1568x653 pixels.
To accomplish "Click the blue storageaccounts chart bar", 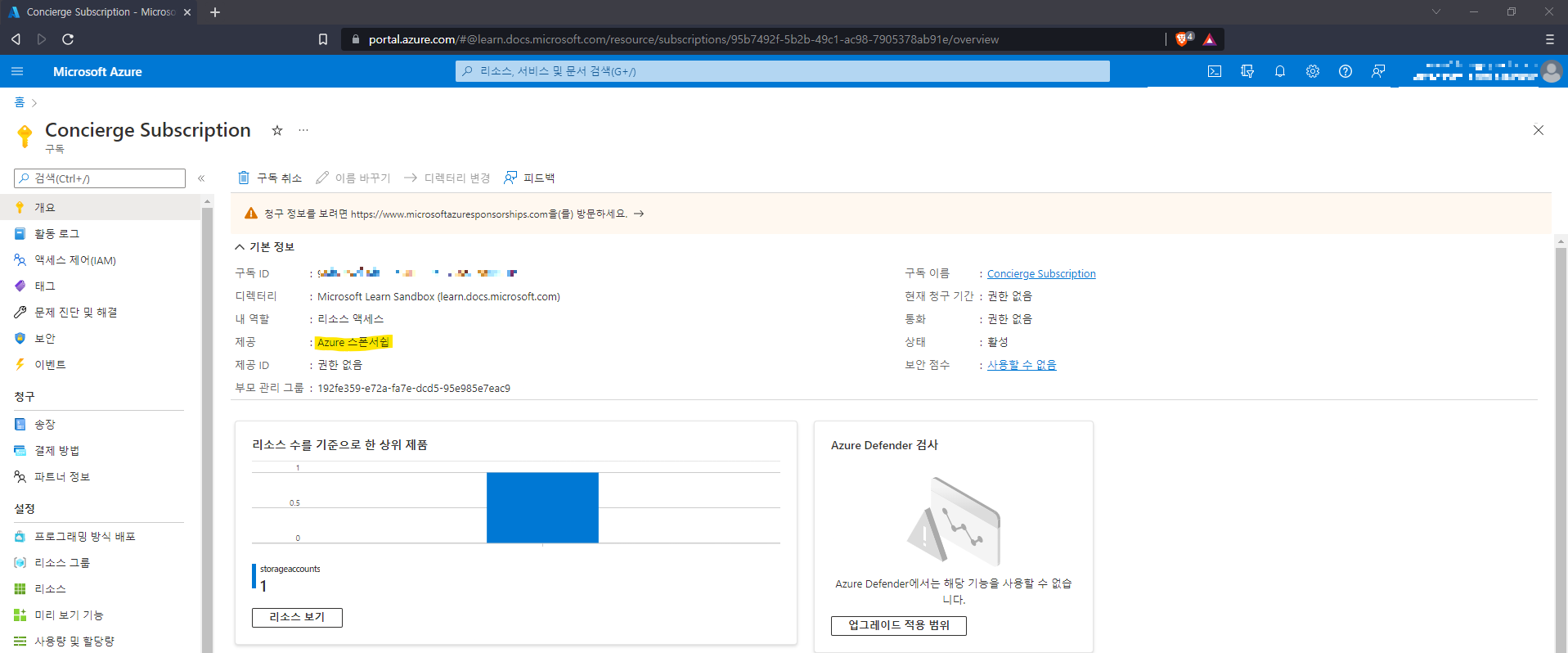I will (x=542, y=507).
